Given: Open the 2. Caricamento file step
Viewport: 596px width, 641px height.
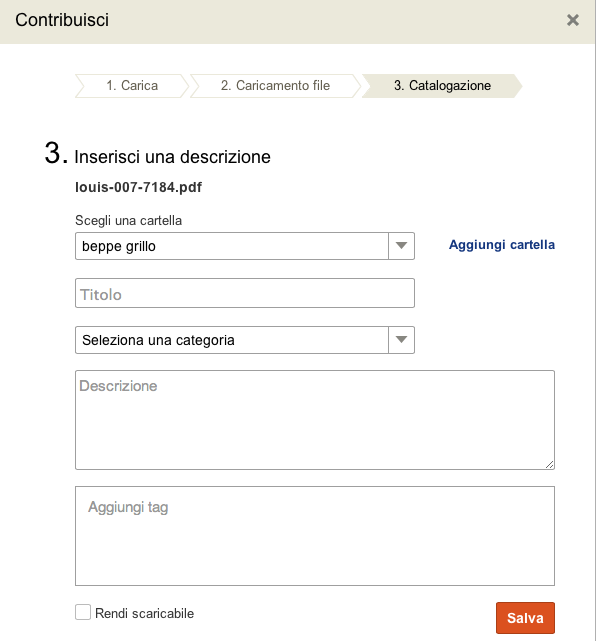Looking at the screenshot, I should point(275,86).
